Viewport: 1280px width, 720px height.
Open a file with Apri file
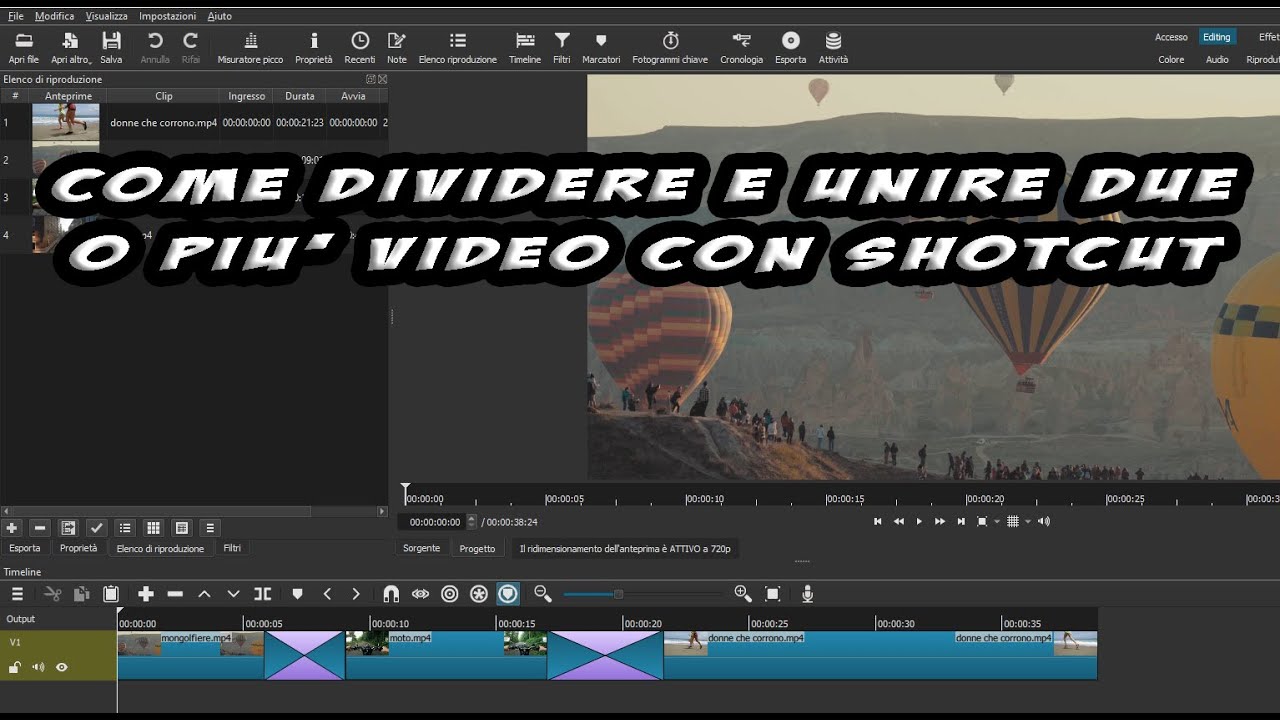click(24, 47)
